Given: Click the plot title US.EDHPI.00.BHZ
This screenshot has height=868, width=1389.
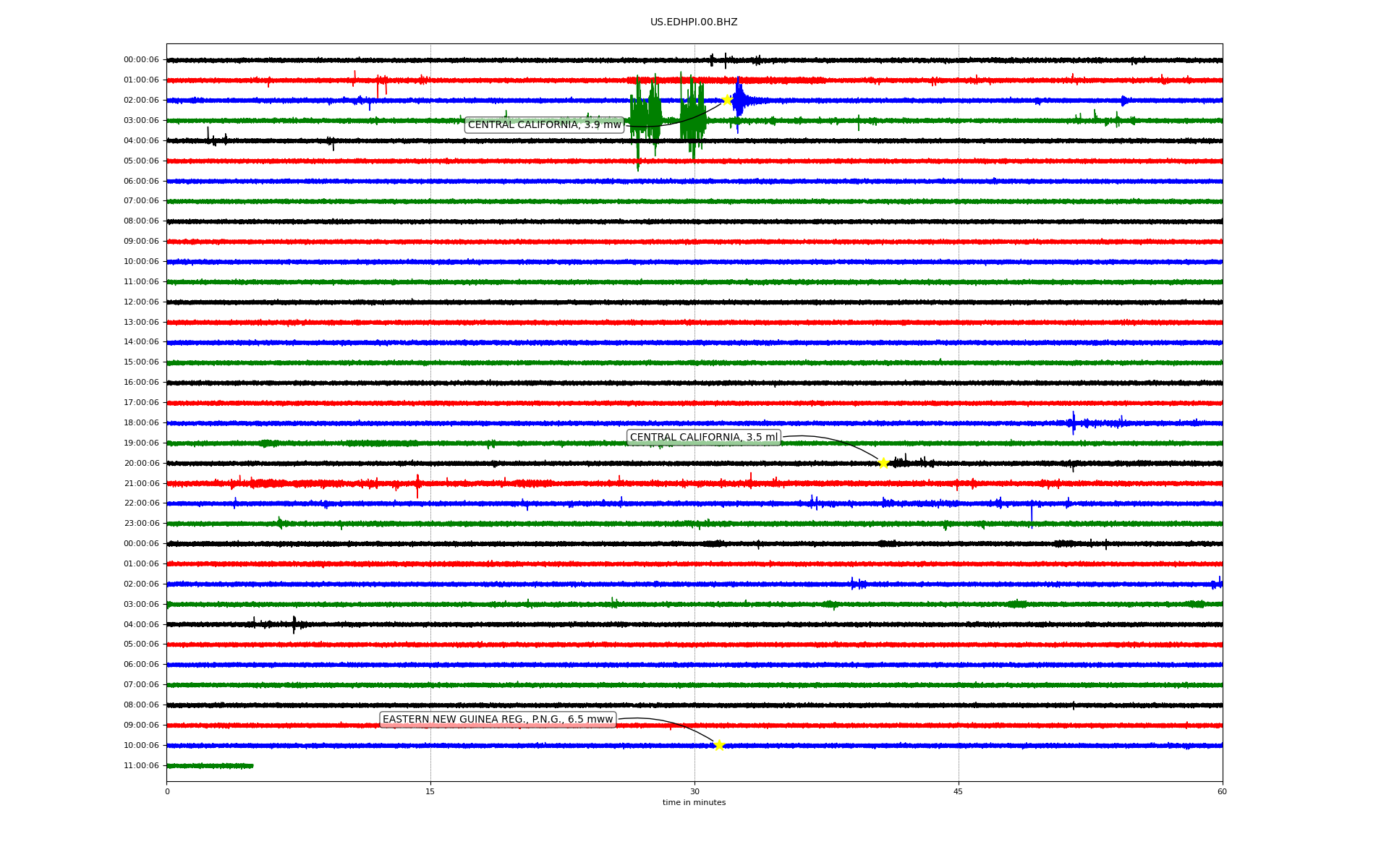Looking at the screenshot, I should tap(694, 22).
